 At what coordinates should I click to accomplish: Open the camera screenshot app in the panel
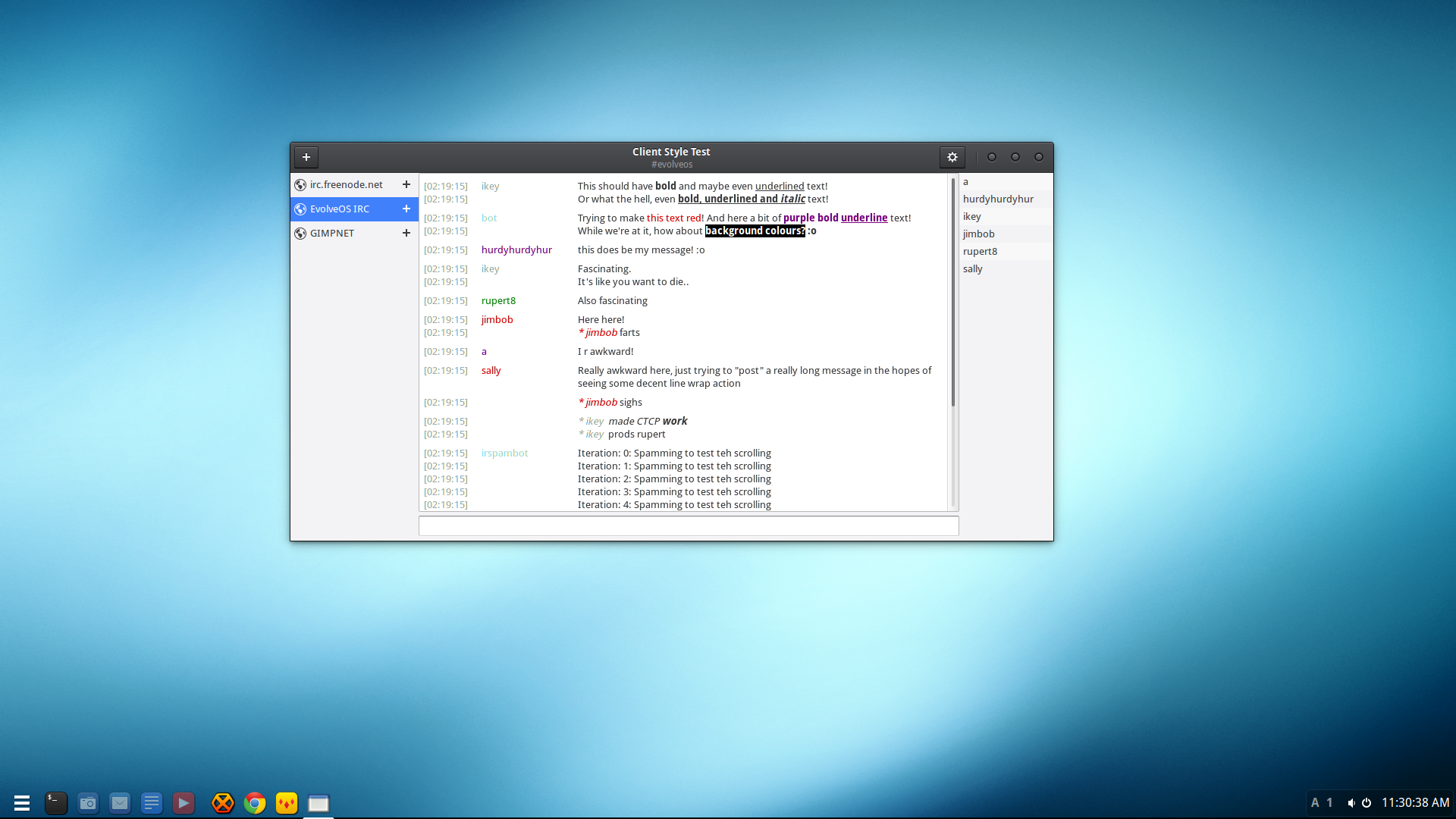tap(88, 803)
